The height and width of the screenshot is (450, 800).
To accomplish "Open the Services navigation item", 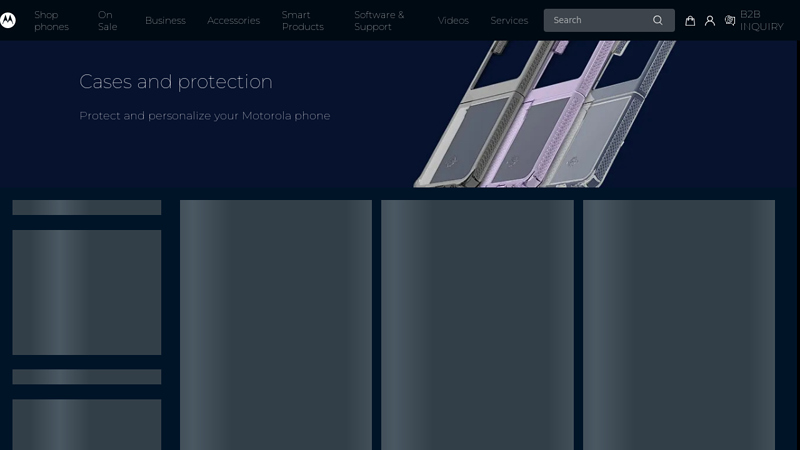I will click(509, 20).
